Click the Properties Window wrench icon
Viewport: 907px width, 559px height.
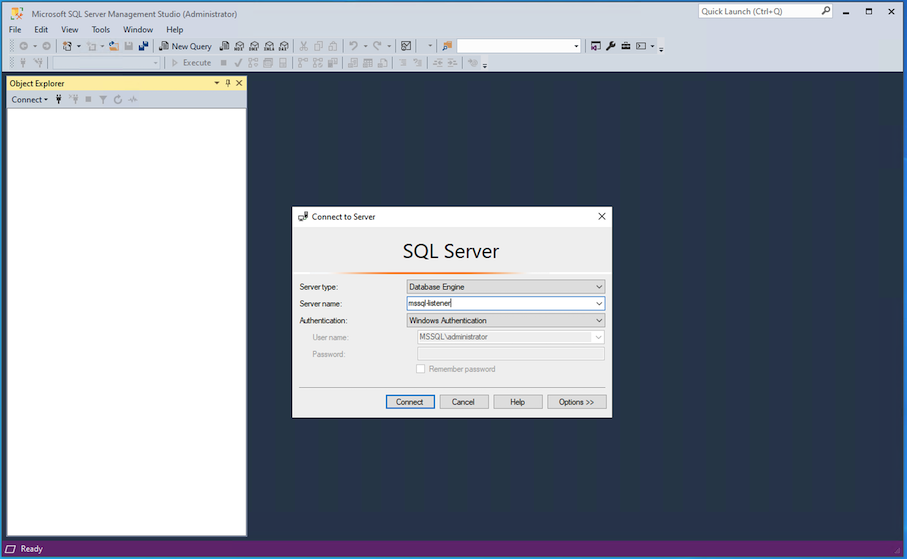tap(611, 46)
